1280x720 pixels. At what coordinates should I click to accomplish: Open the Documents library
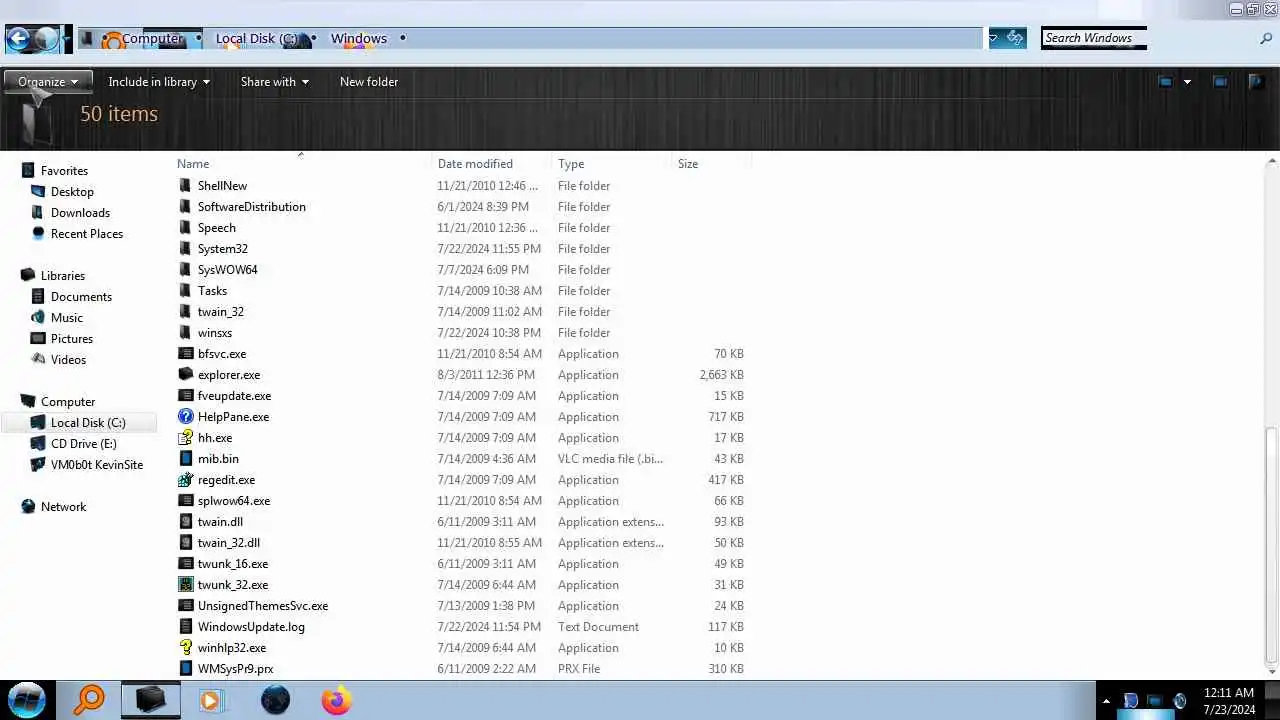pos(81,297)
